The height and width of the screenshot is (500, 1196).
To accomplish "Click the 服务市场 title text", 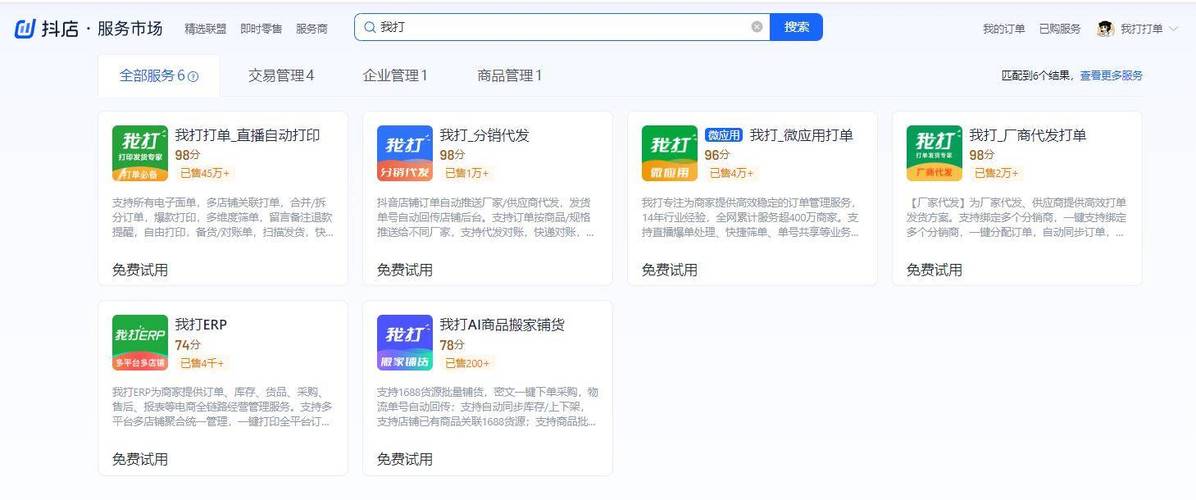I will coord(130,29).
